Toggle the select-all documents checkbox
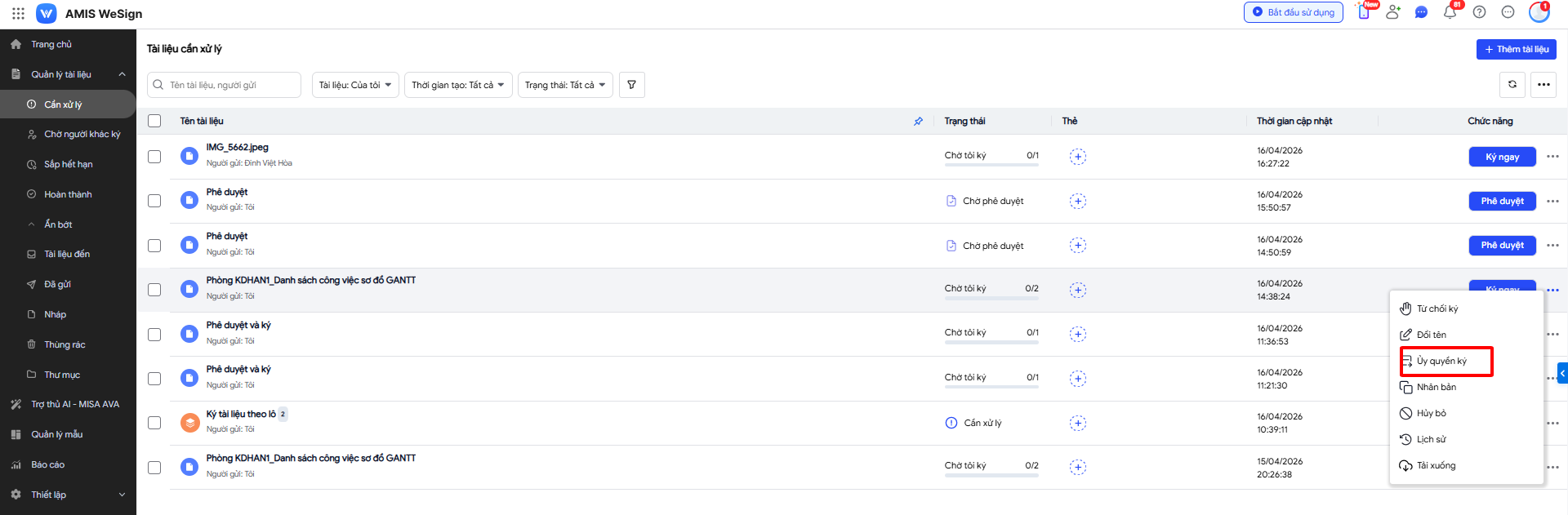The image size is (1568, 515). [154, 121]
